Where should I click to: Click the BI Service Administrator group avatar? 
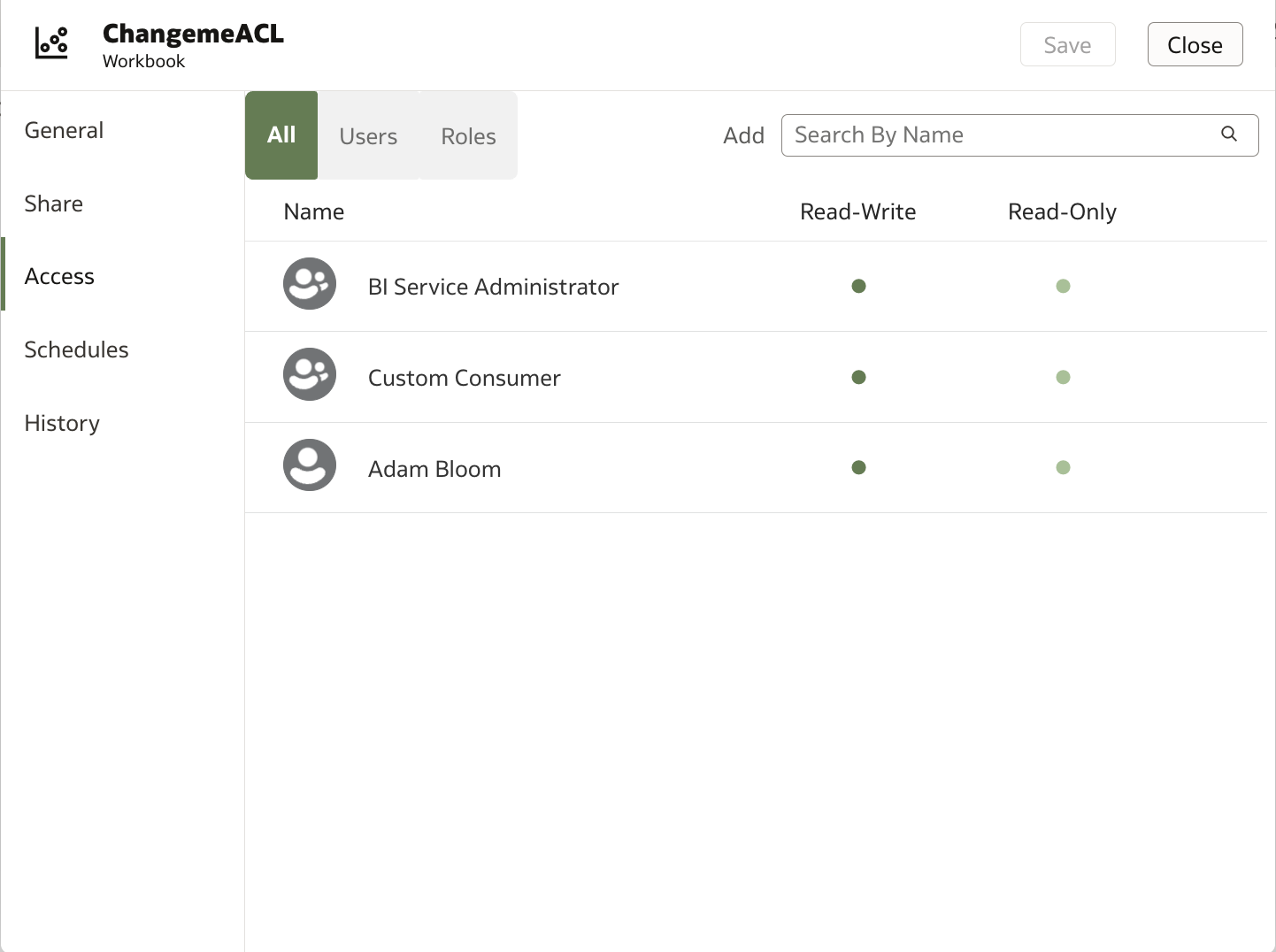(309, 284)
